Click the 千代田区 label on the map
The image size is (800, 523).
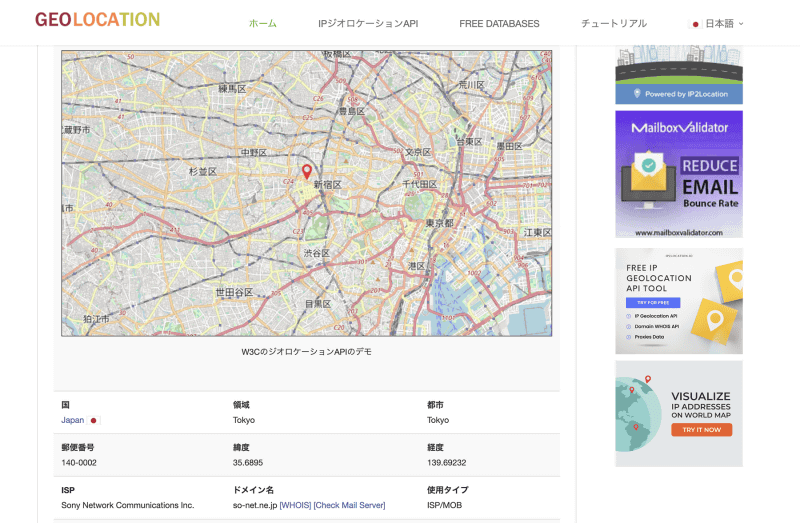tap(419, 184)
